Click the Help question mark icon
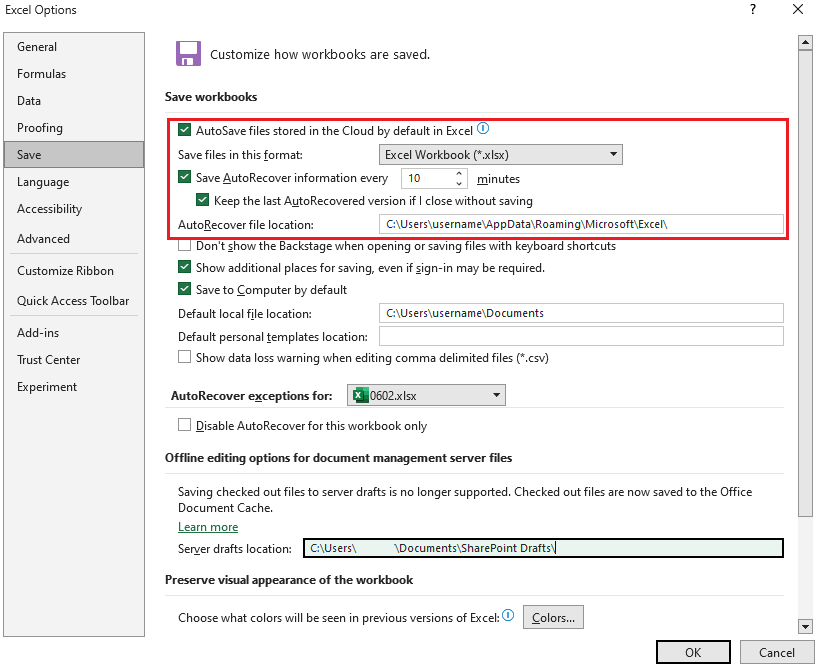 tap(753, 10)
